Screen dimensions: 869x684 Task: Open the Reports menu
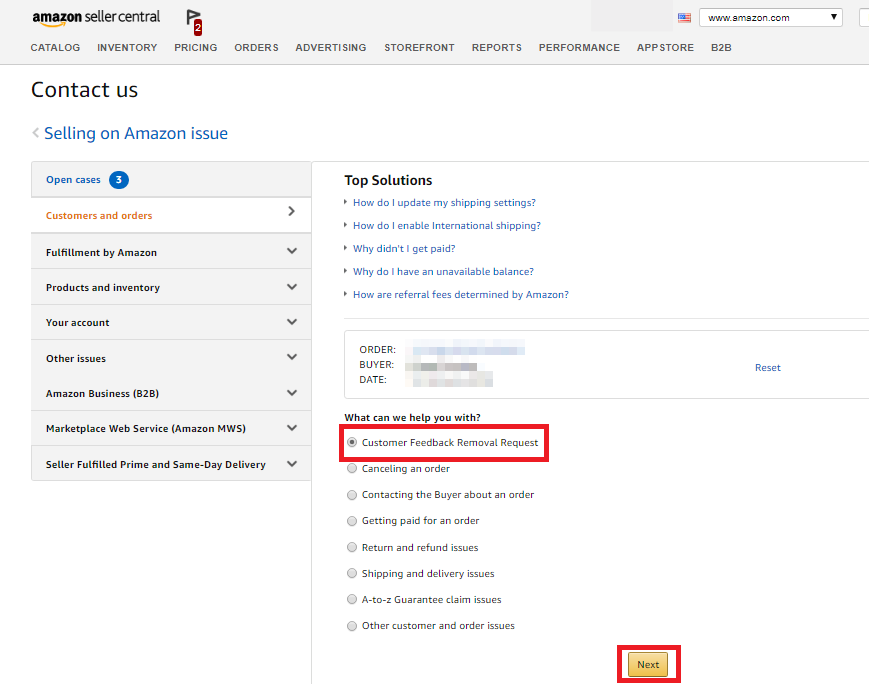(x=497, y=48)
